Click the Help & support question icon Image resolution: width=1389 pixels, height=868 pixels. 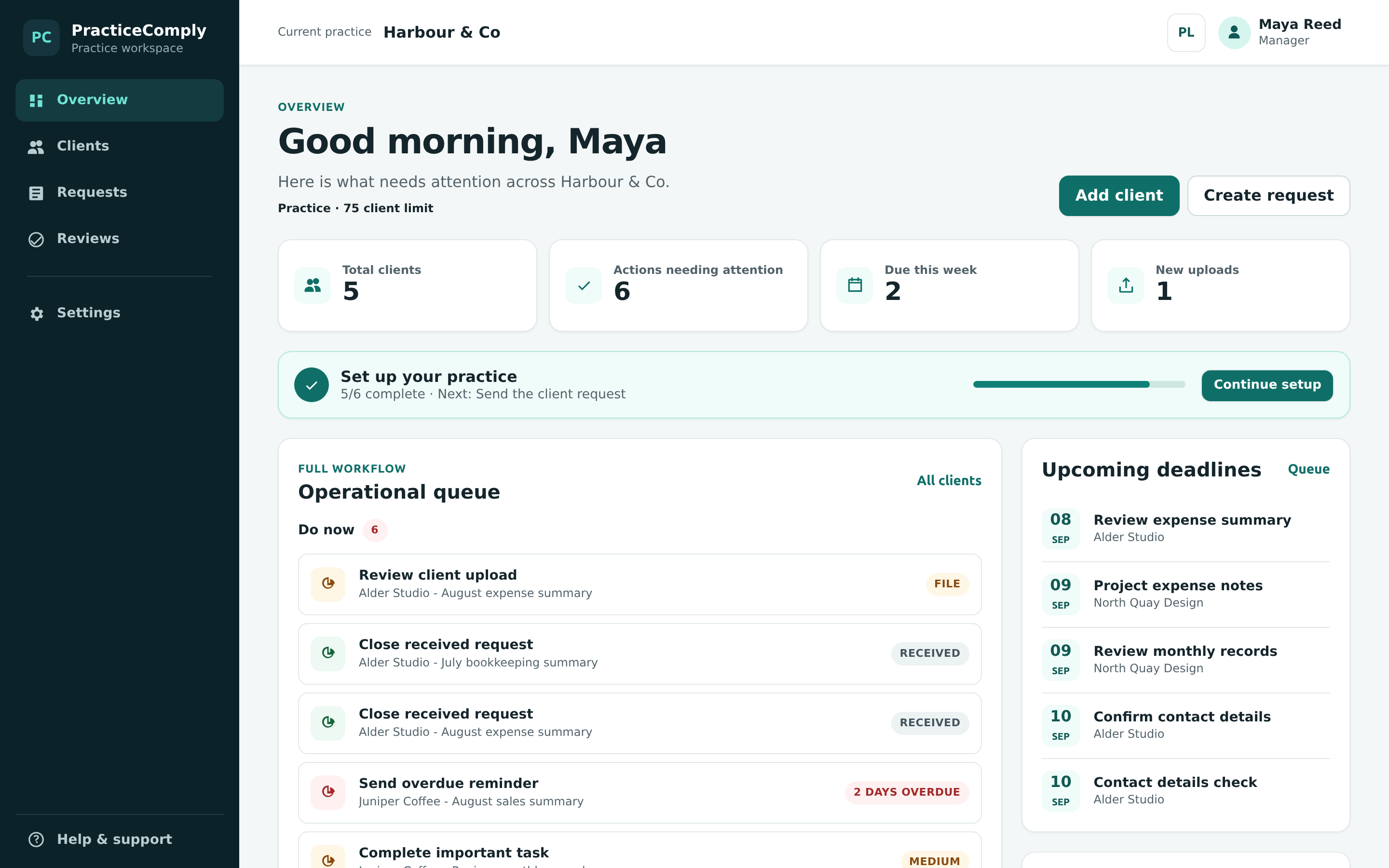pos(36,839)
